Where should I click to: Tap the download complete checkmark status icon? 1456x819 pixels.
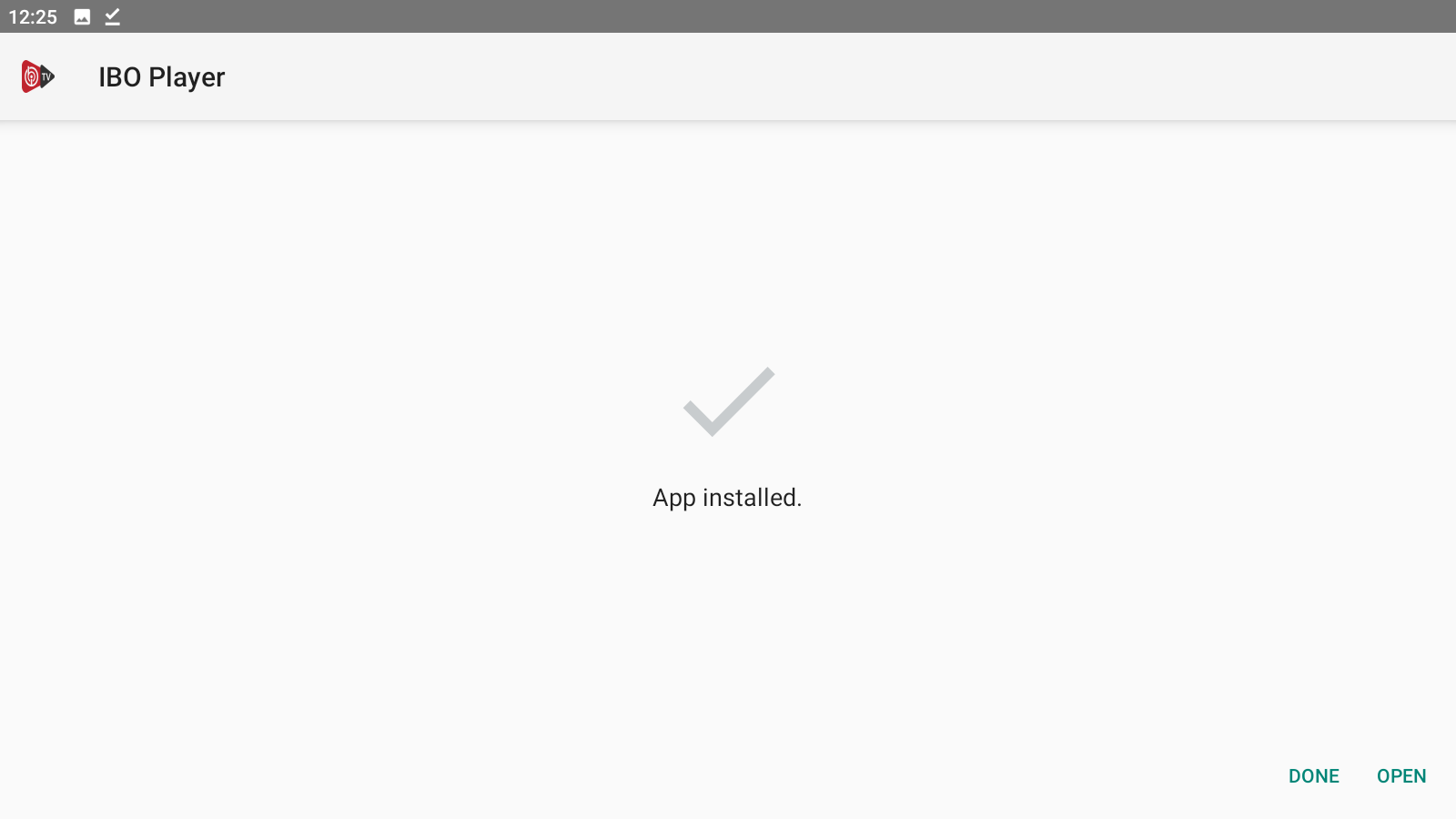(112, 16)
